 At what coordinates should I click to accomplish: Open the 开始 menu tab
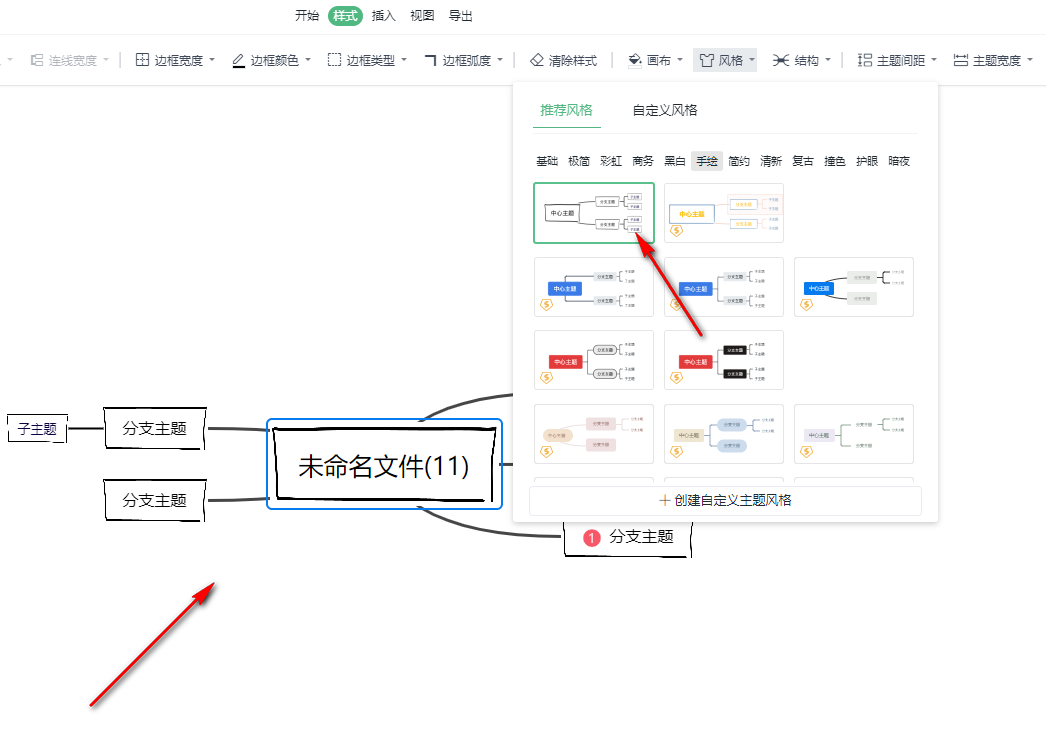(307, 15)
